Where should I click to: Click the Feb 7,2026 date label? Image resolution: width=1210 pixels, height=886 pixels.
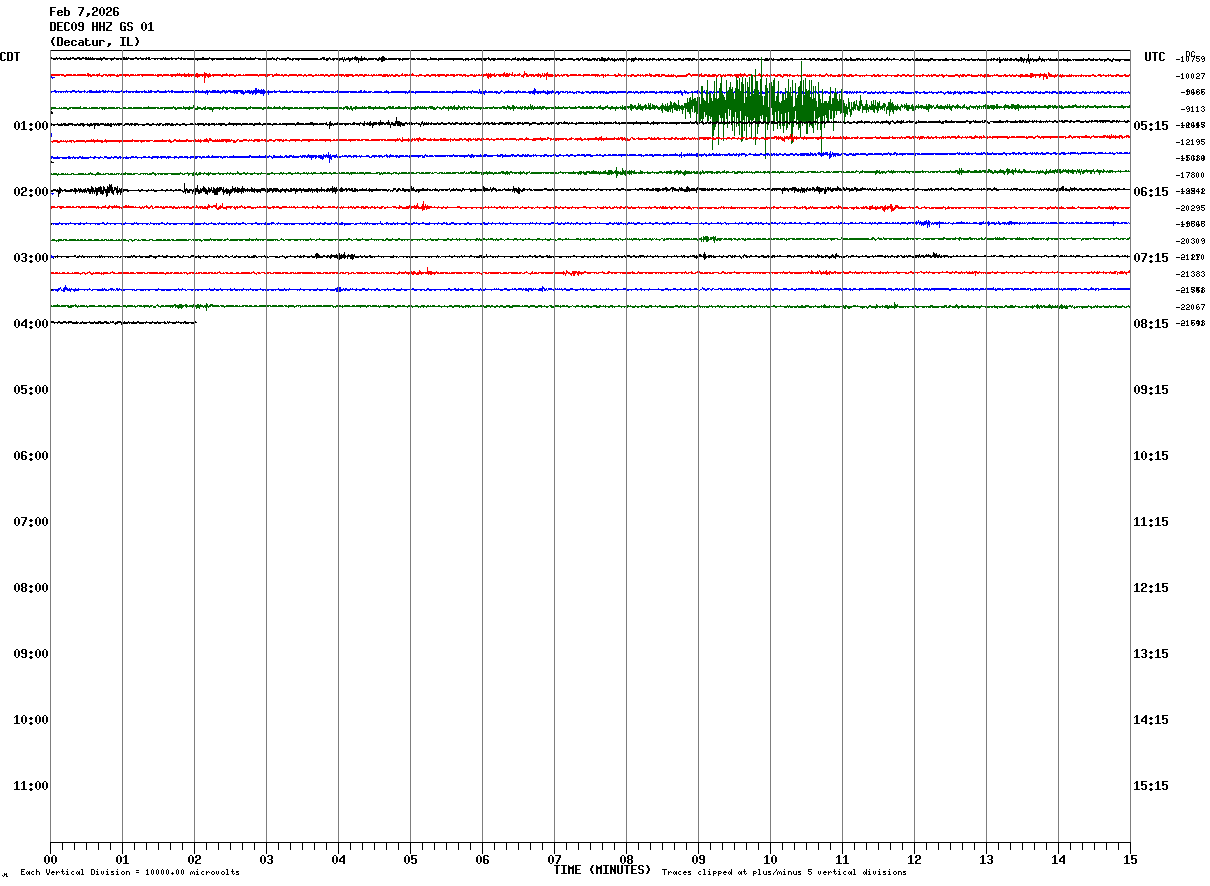pos(84,12)
